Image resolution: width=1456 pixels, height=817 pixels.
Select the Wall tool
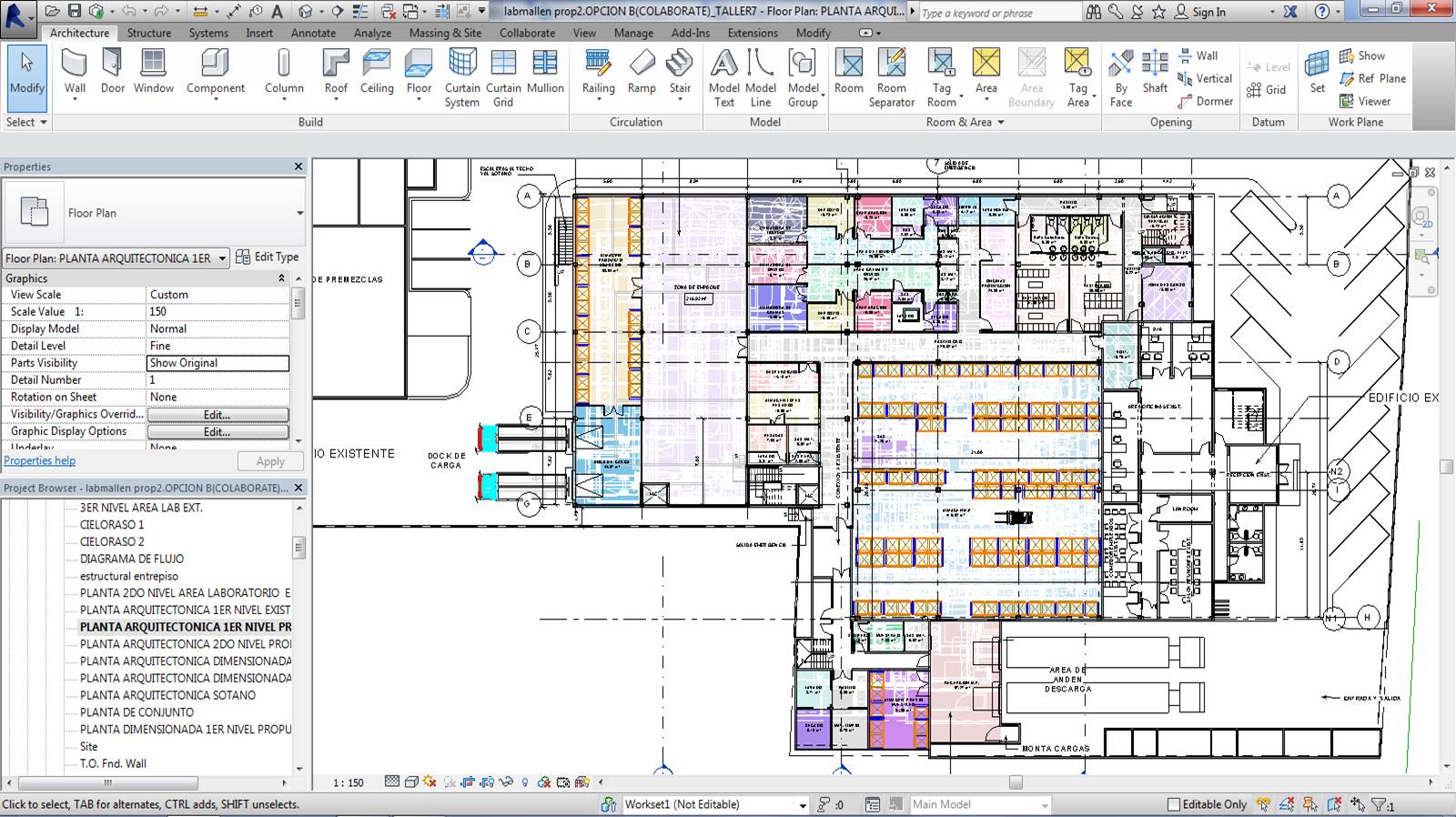(75, 73)
